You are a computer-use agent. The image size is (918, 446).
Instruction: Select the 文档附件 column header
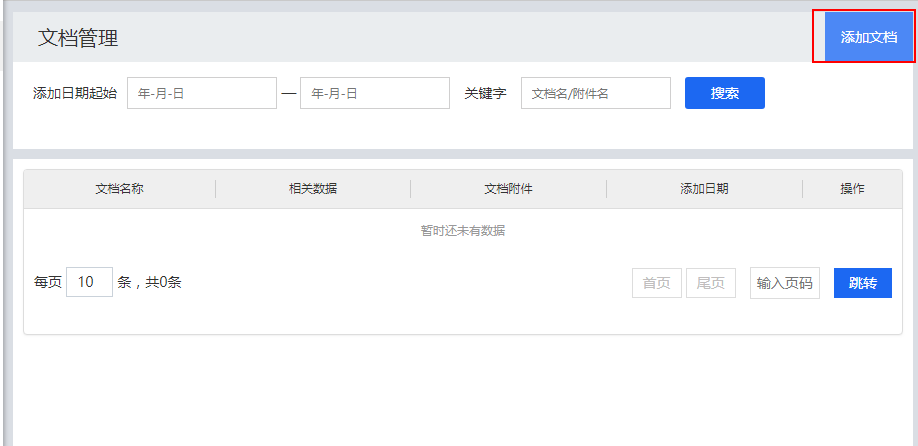(508, 189)
